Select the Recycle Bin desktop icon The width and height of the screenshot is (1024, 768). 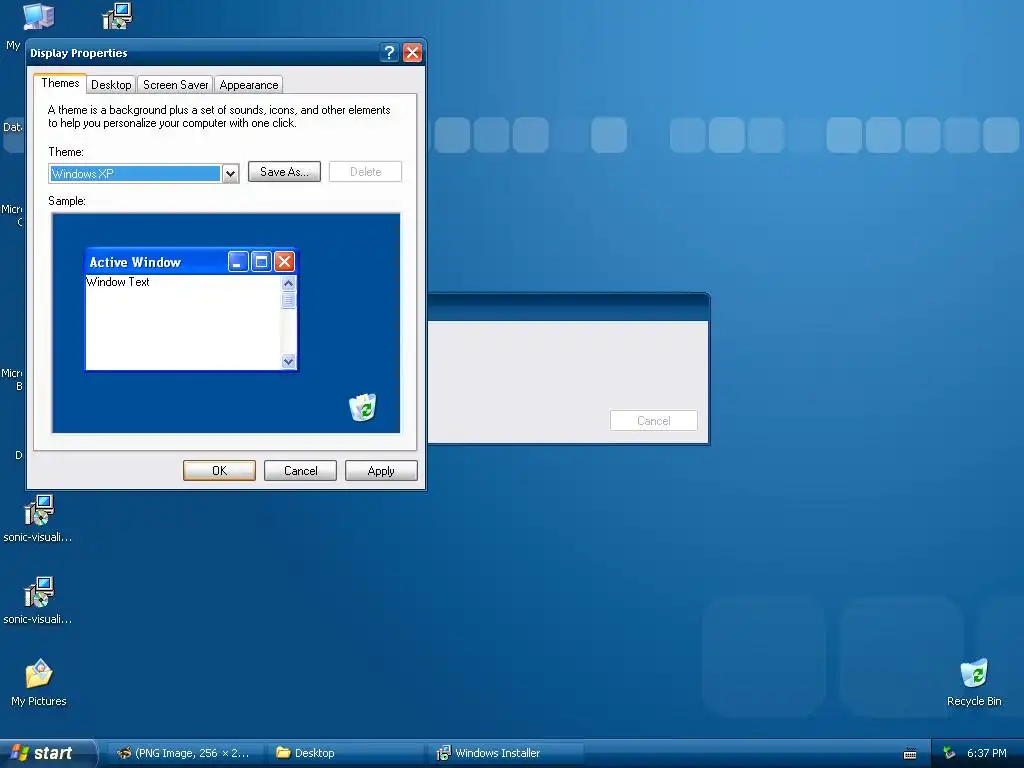pos(974,683)
